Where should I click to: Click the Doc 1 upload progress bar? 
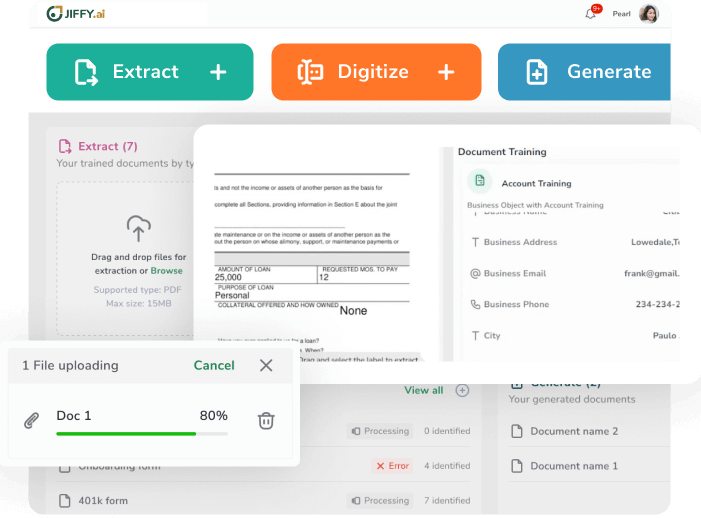(142, 434)
